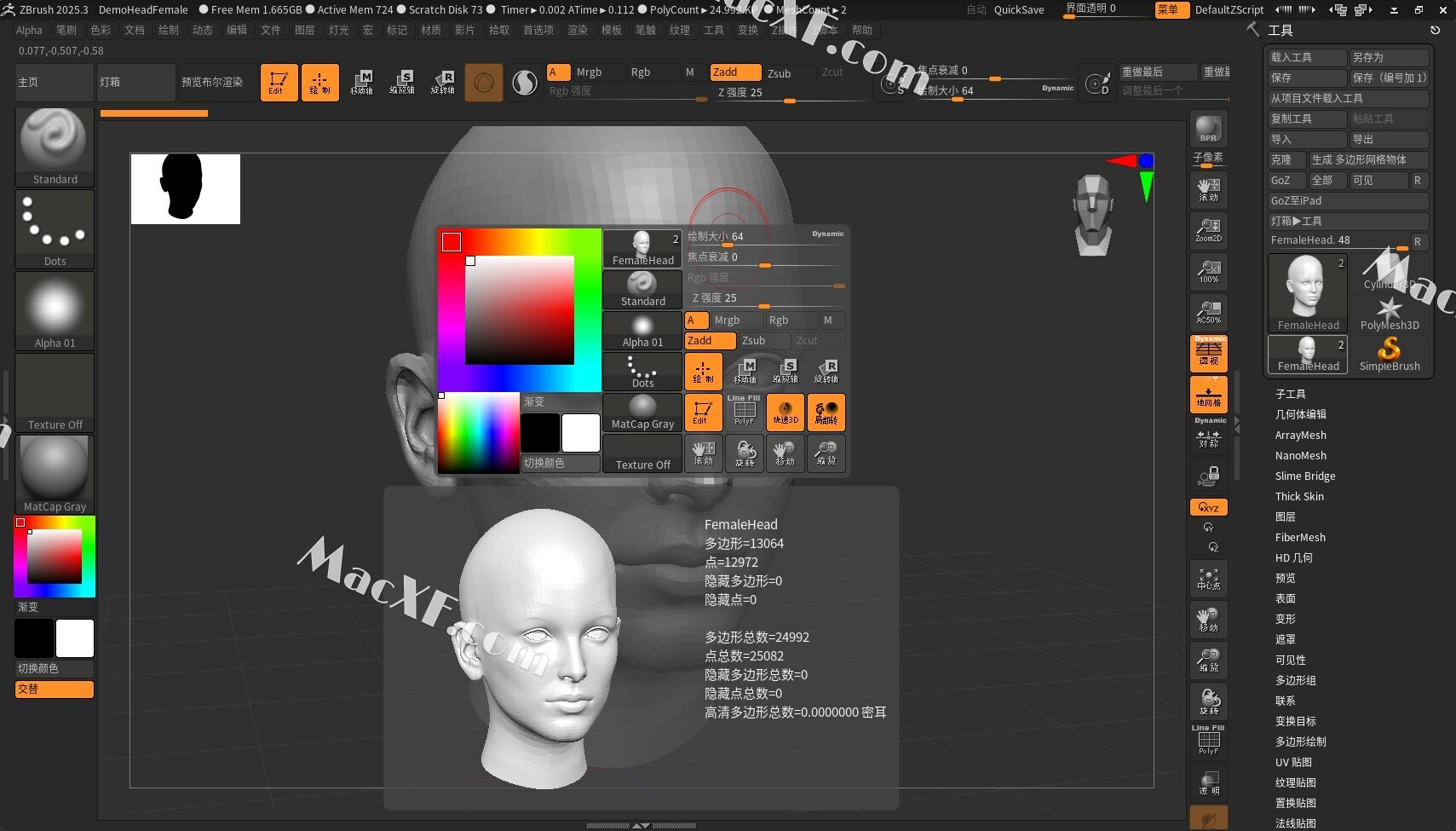Select the 旋转轴 Rotate gizmo in top toolbar
This screenshot has height=831, width=1456.
[x=443, y=83]
